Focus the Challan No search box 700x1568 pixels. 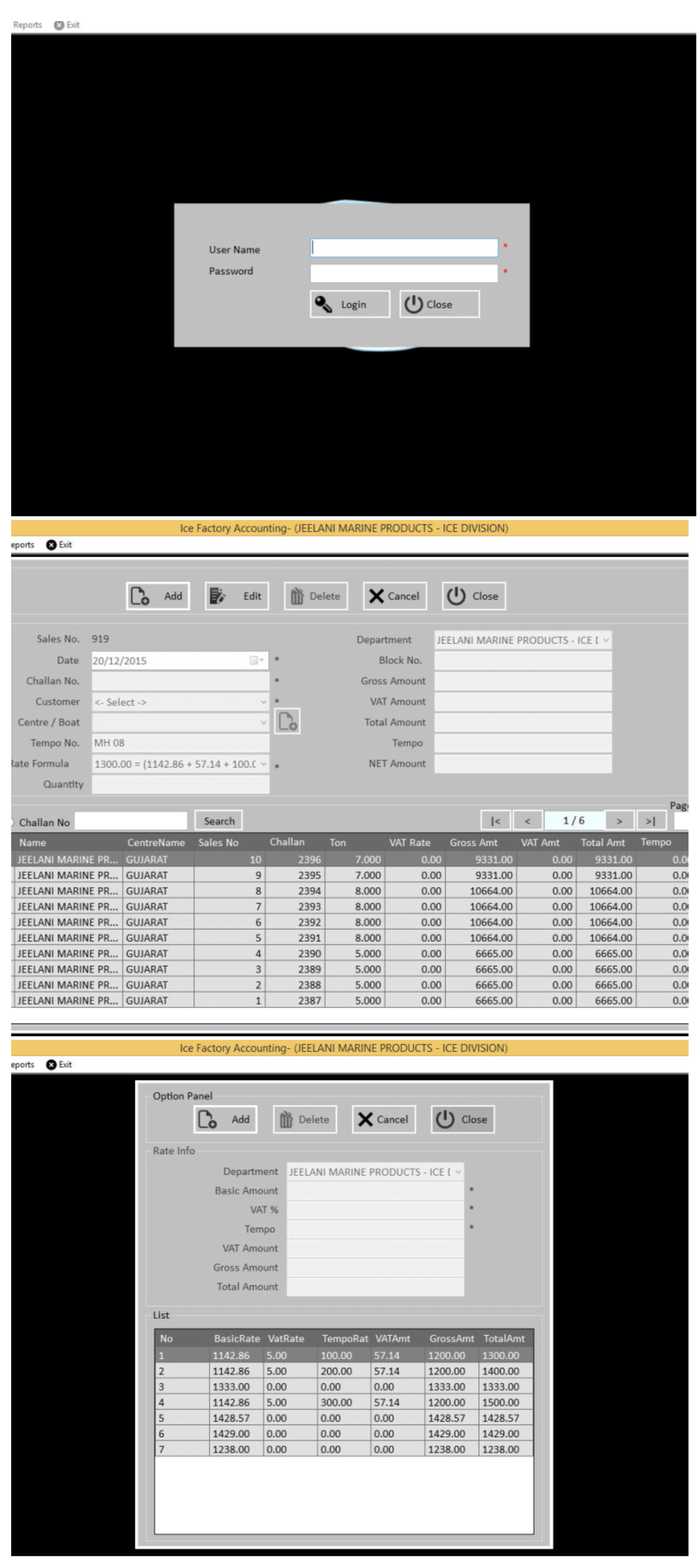pyautogui.click(x=131, y=821)
